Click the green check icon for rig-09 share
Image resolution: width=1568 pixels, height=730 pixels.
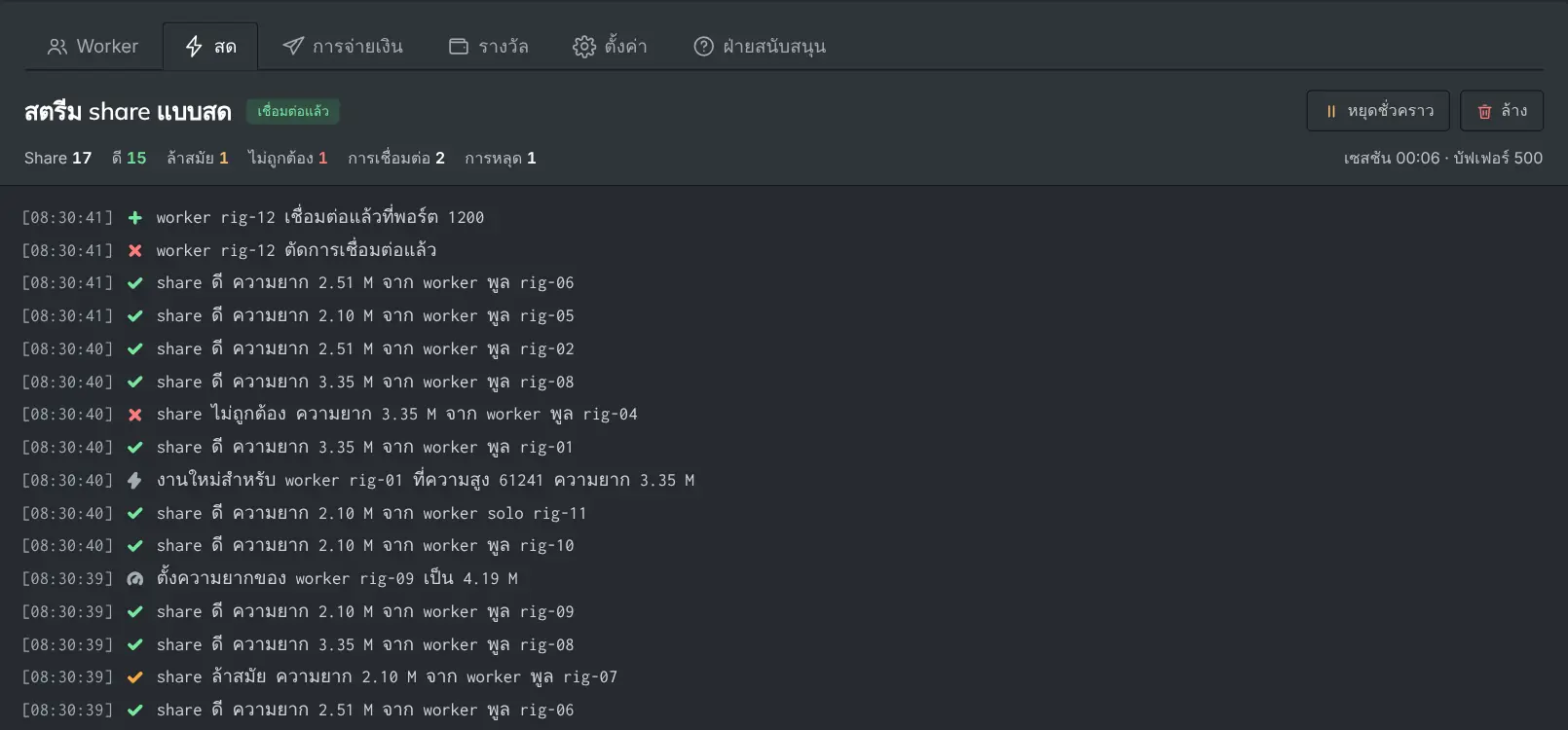(135, 612)
